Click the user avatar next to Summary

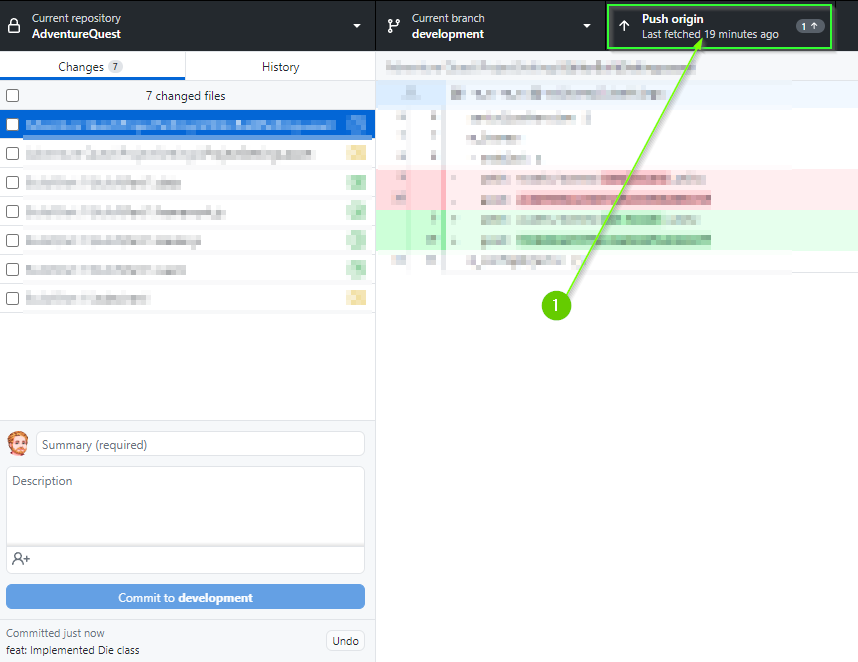(x=18, y=444)
